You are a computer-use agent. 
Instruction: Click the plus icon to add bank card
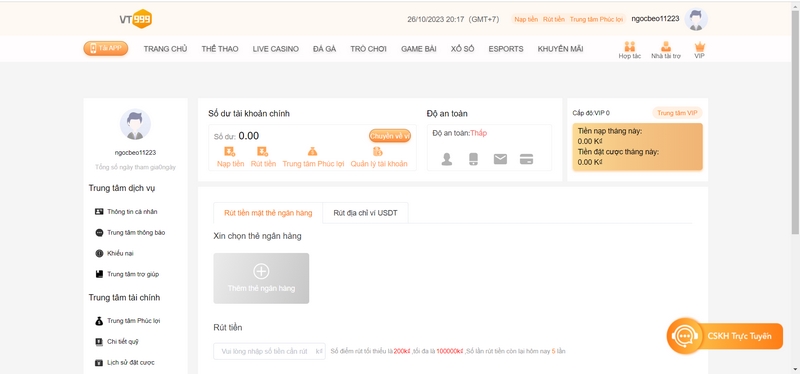coord(261,271)
